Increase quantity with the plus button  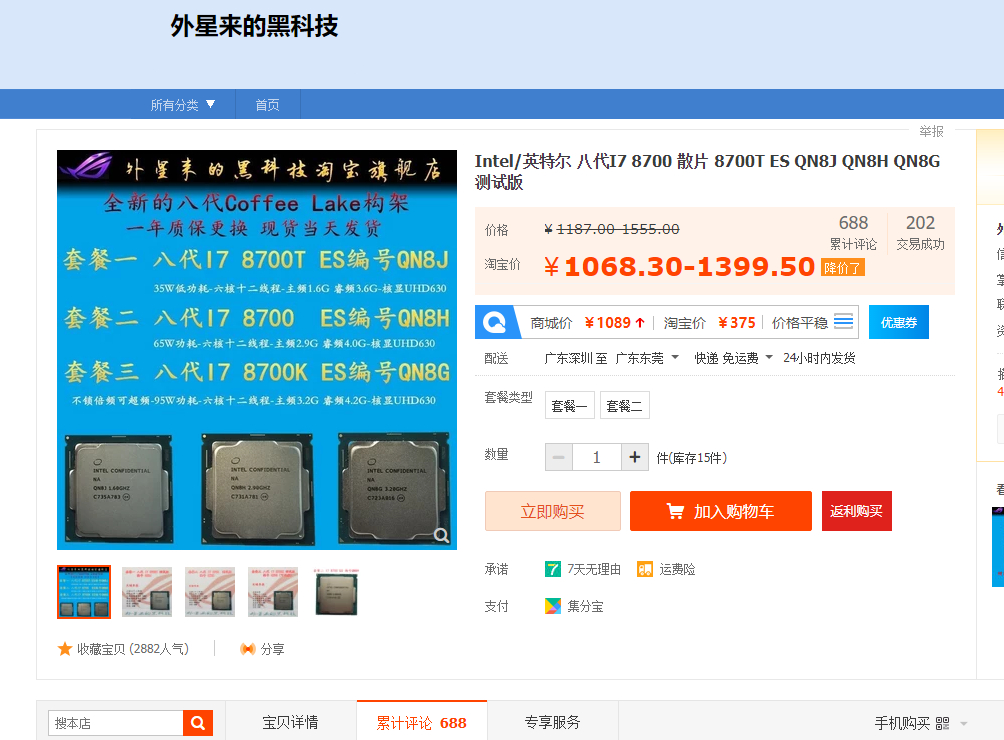(x=635, y=457)
